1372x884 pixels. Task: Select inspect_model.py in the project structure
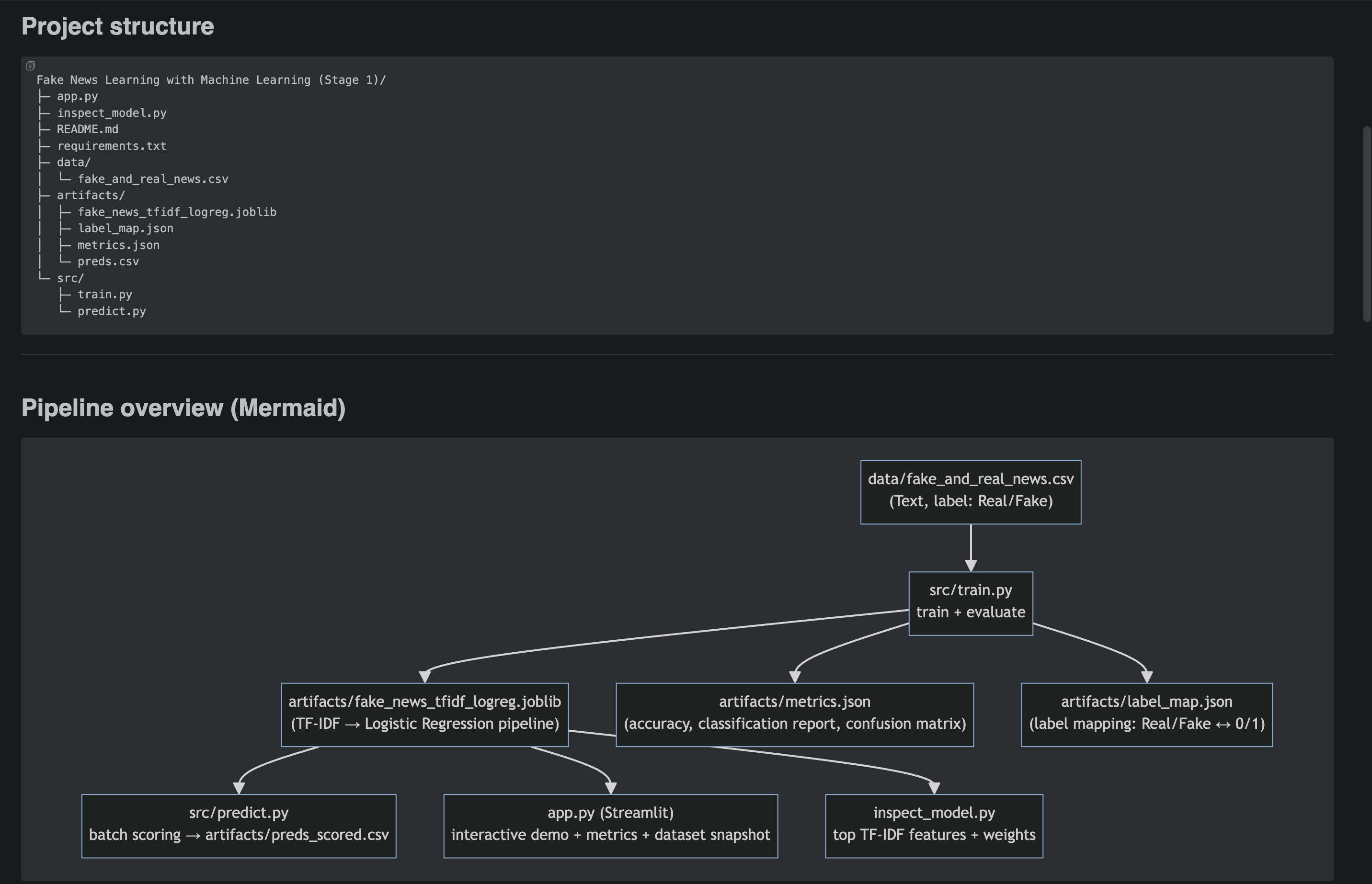pyautogui.click(x=112, y=113)
